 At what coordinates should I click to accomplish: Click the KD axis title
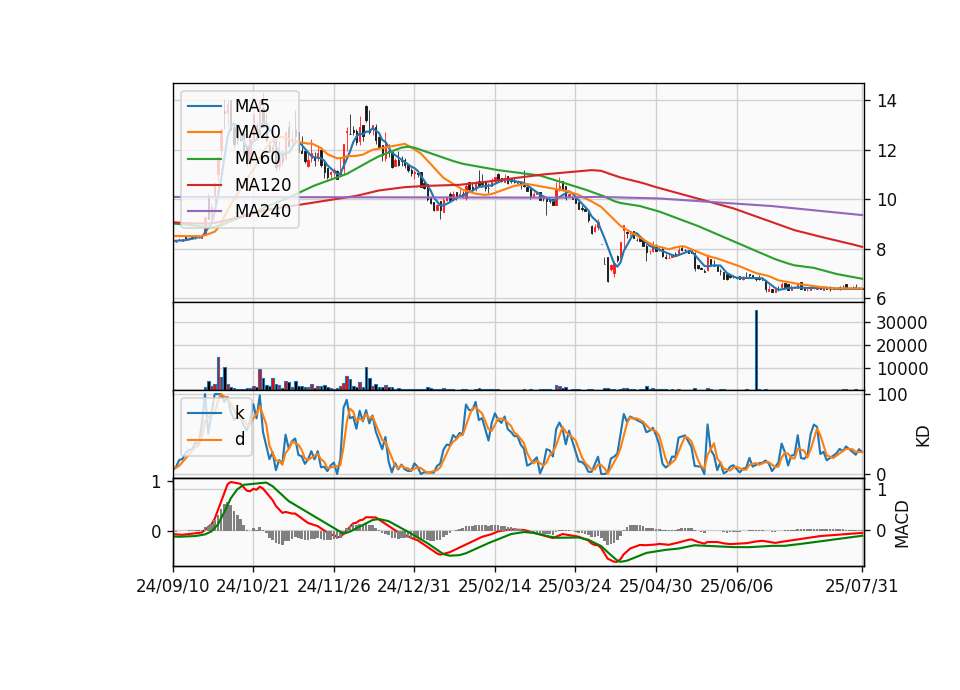coord(923,436)
